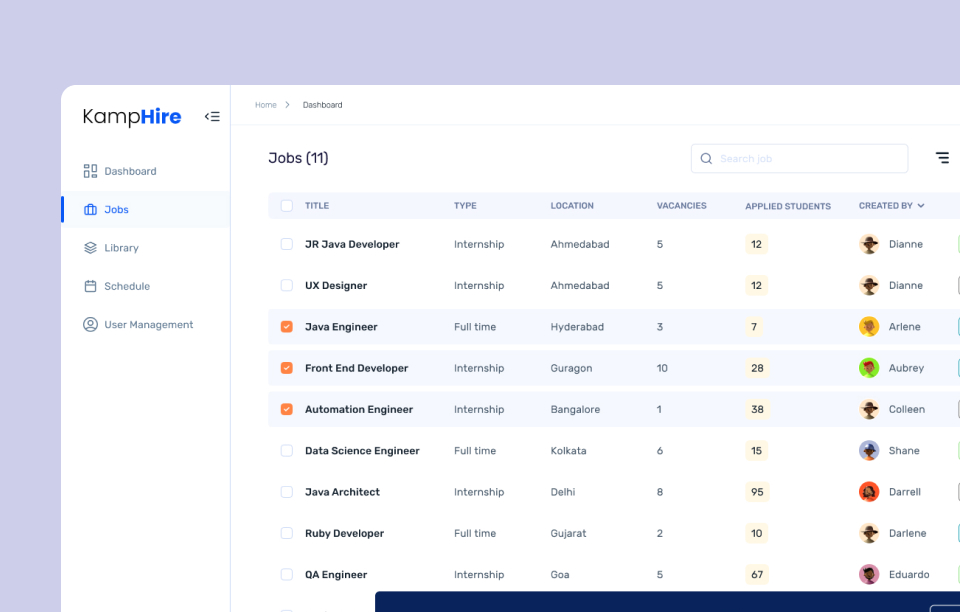
Task: Focus the Search job input field
Action: [x=799, y=159]
